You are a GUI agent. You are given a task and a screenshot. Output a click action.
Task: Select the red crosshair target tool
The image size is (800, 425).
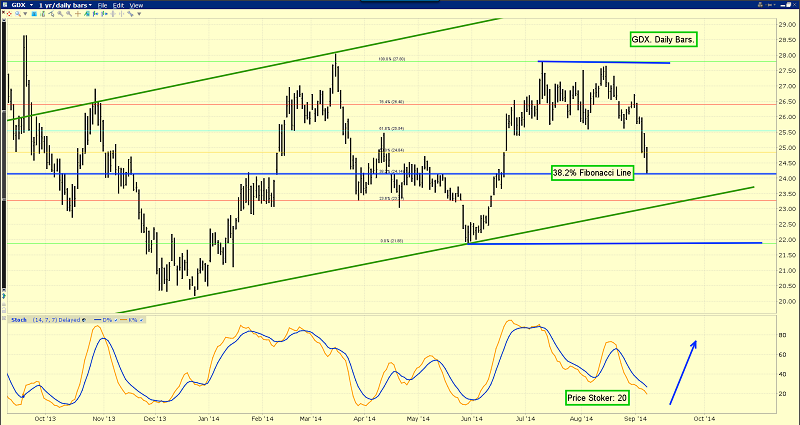click(x=9, y=14)
